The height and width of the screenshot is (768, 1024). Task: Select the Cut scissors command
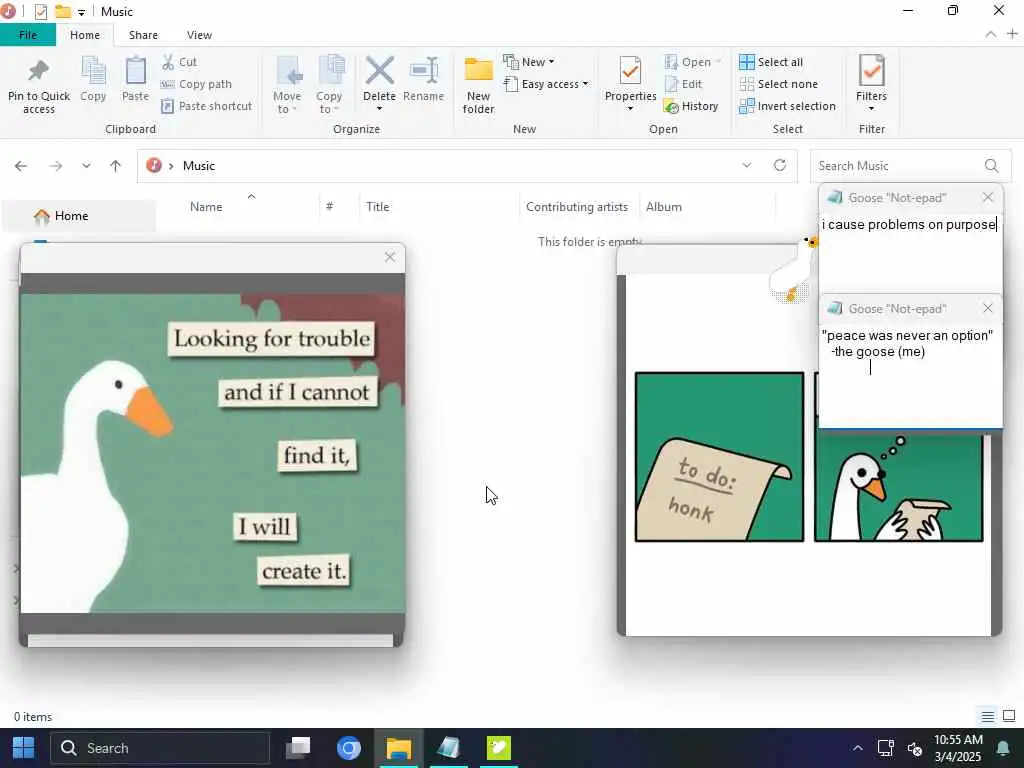(180, 62)
